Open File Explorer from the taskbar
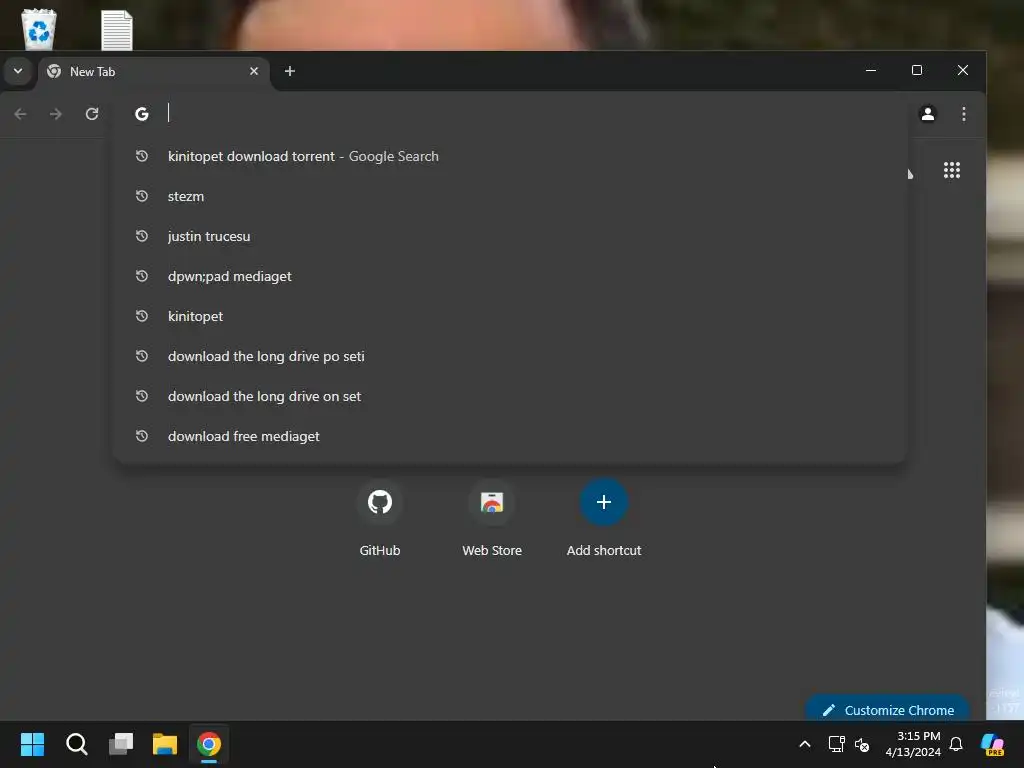Viewport: 1024px width, 768px height. coord(165,744)
